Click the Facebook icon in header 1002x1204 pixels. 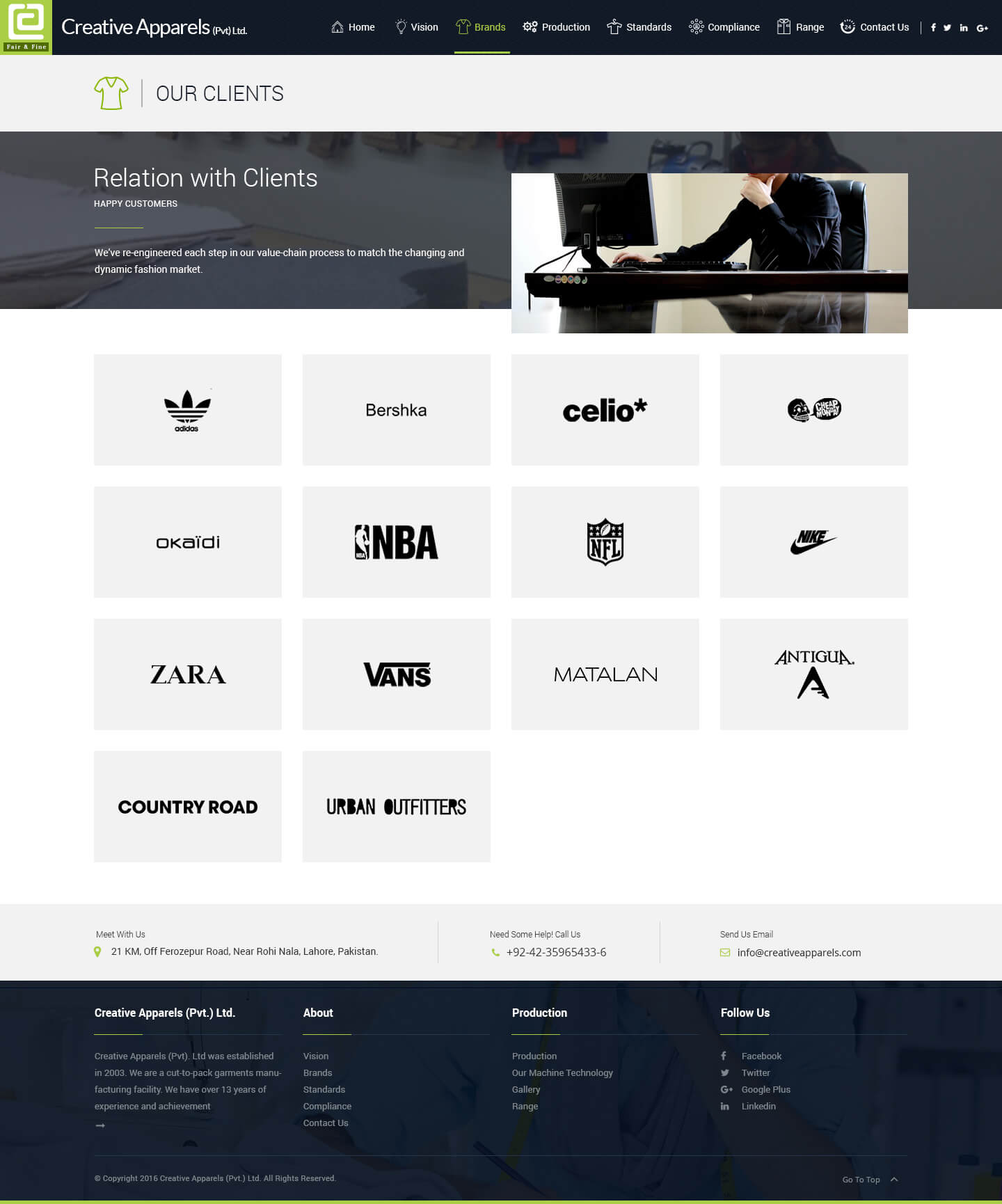[x=933, y=28]
